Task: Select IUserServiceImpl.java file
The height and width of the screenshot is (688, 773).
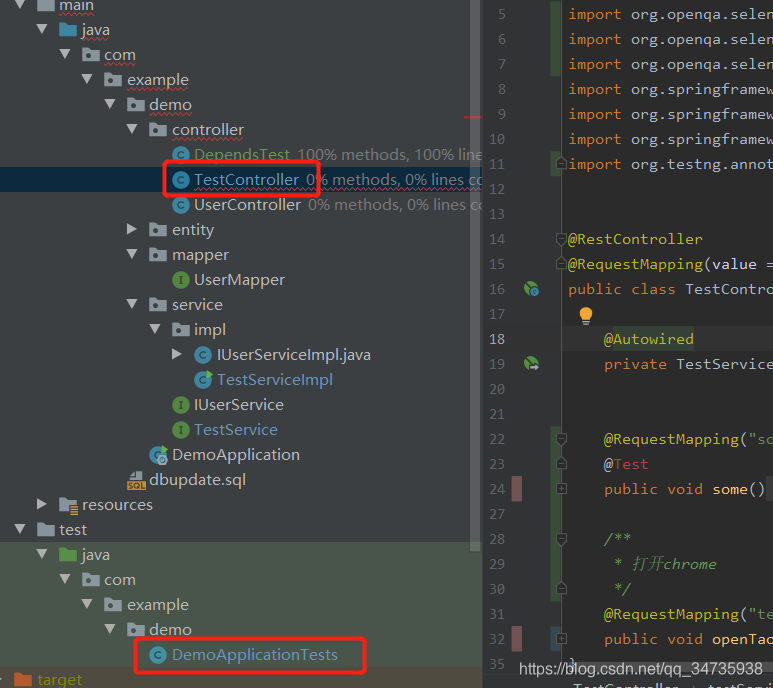Action: click(x=294, y=355)
